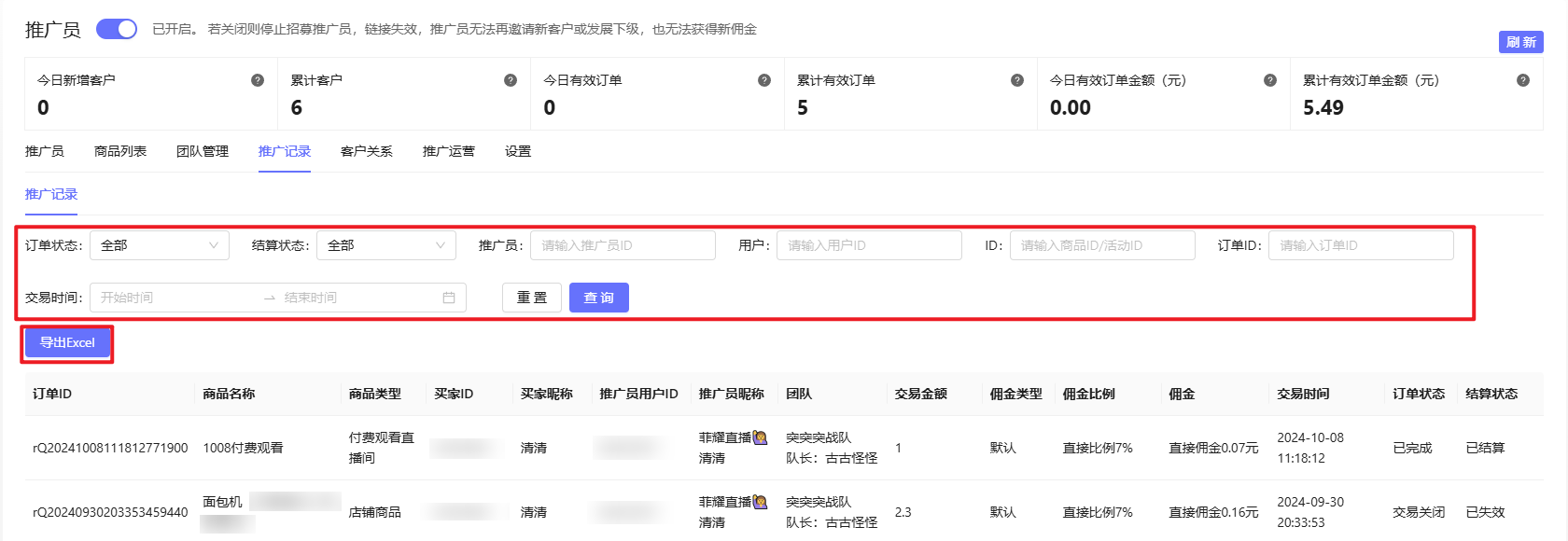This screenshot has width=1568, height=541.
Task: Click the 订单ID input field
Action: click(1360, 245)
